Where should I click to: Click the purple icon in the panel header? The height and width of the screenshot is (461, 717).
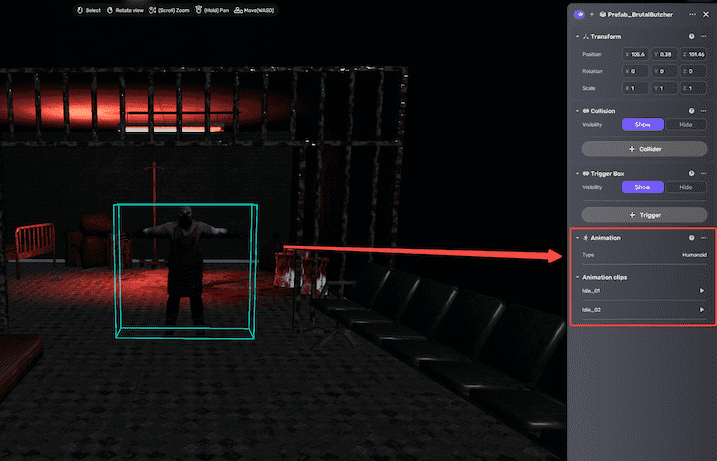click(x=580, y=14)
